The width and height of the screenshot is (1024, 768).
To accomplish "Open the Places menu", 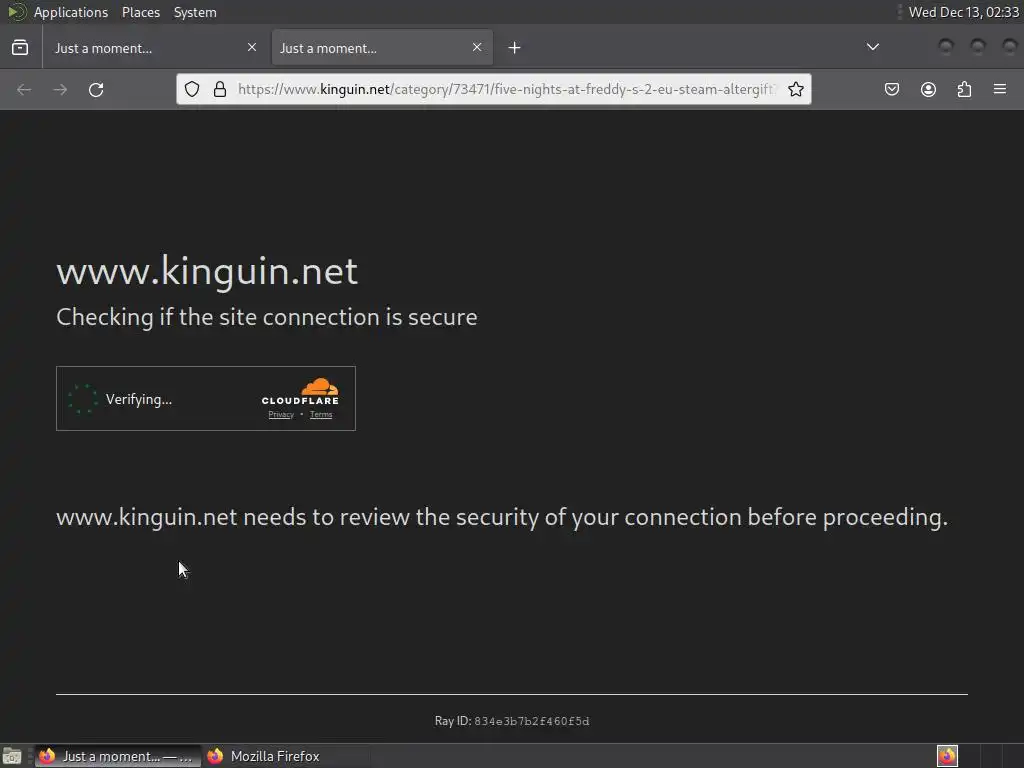I will (141, 12).
